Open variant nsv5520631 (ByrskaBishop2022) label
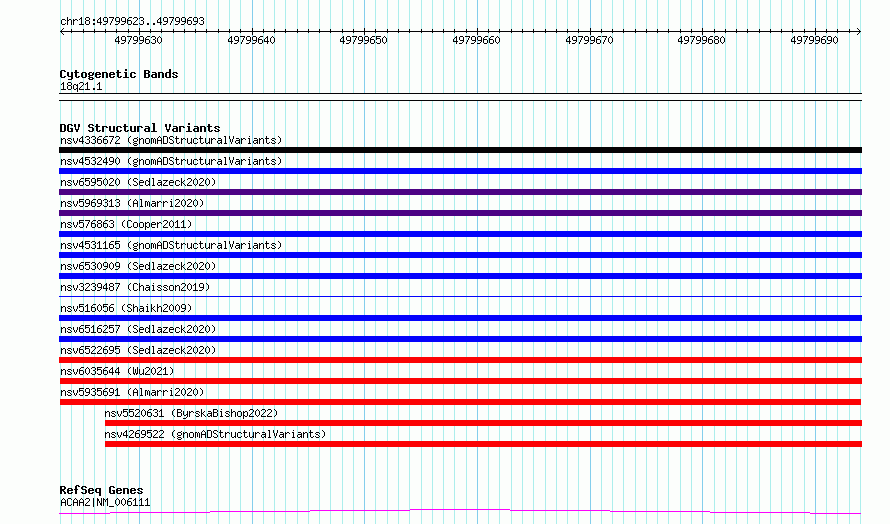The width and height of the screenshot is (890, 524). pyautogui.click(x=191, y=413)
